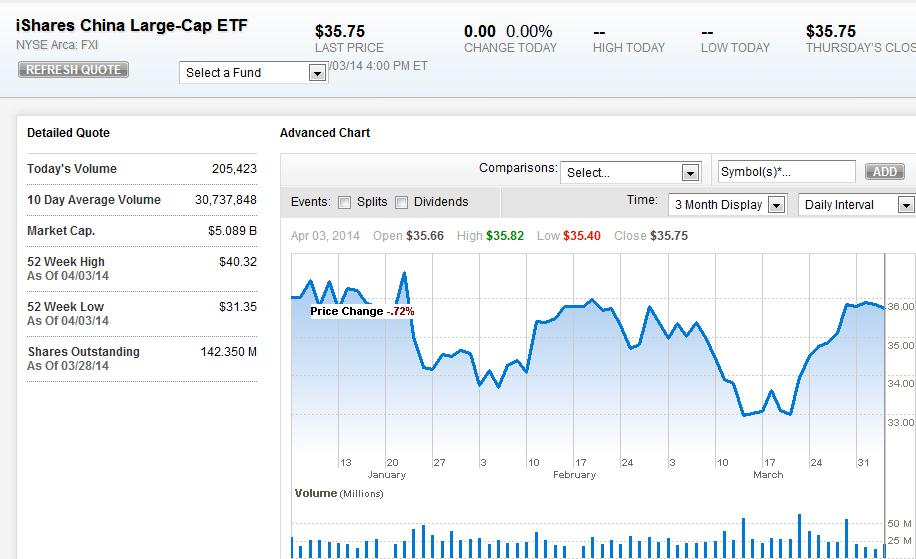Click the Market Cap. row
The height and width of the screenshot is (559, 916).
(141, 231)
